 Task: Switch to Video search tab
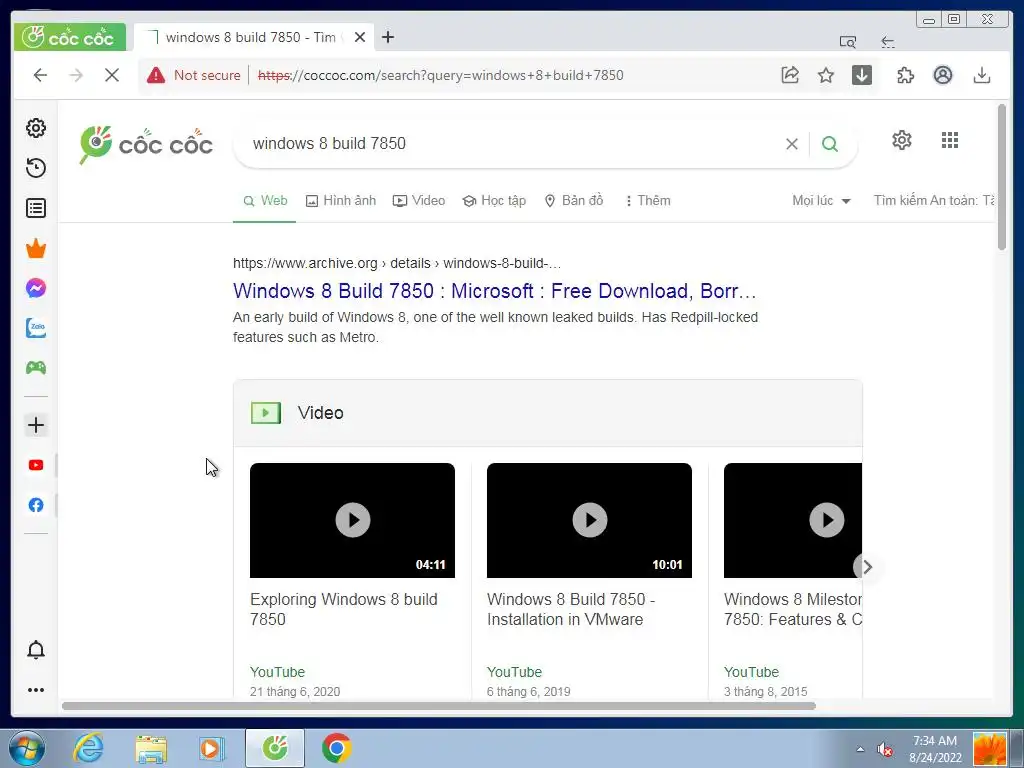419,200
